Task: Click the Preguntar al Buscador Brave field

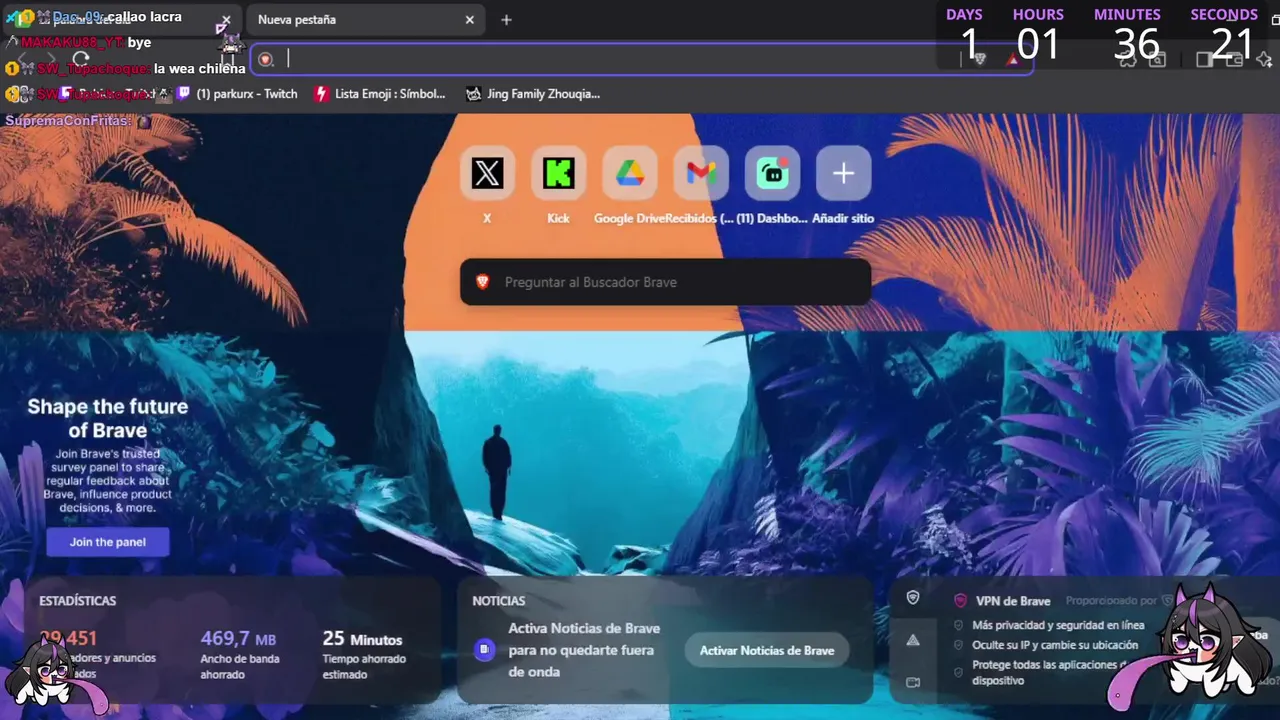Action: tap(665, 282)
